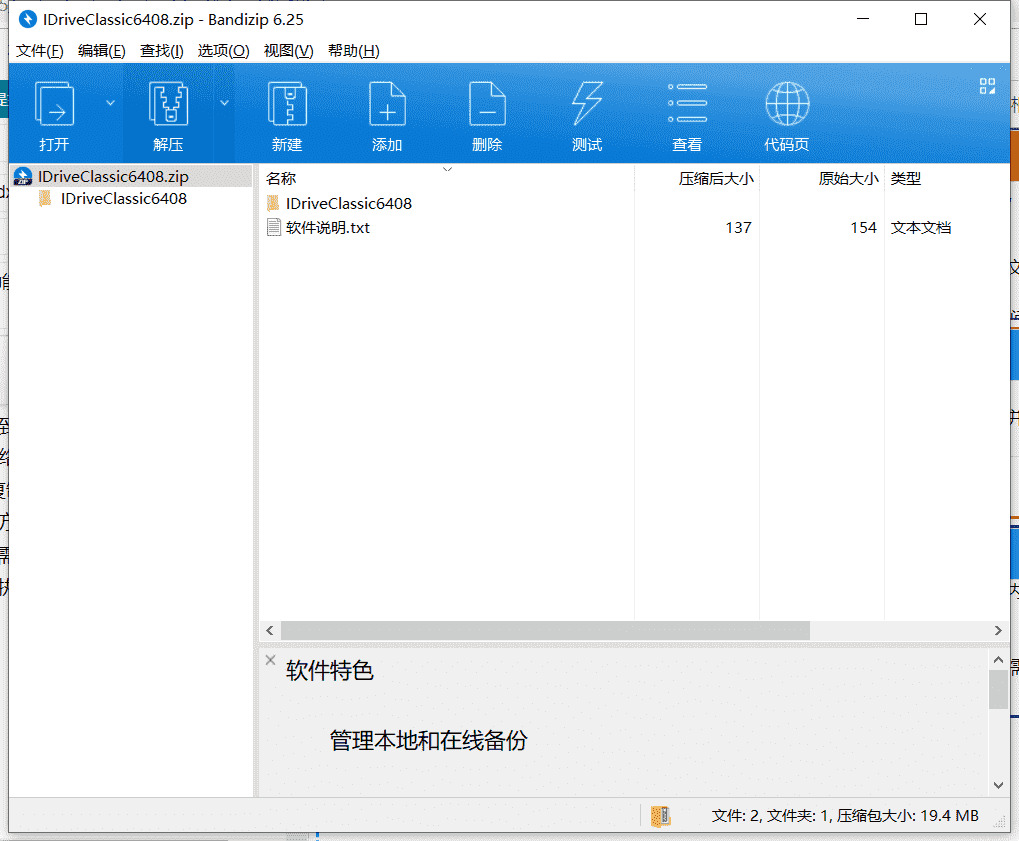Image resolution: width=1019 pixels, height=841 pixels.
Task: Click horizontal scrollbar right arrow
Action: coord(998,630)
